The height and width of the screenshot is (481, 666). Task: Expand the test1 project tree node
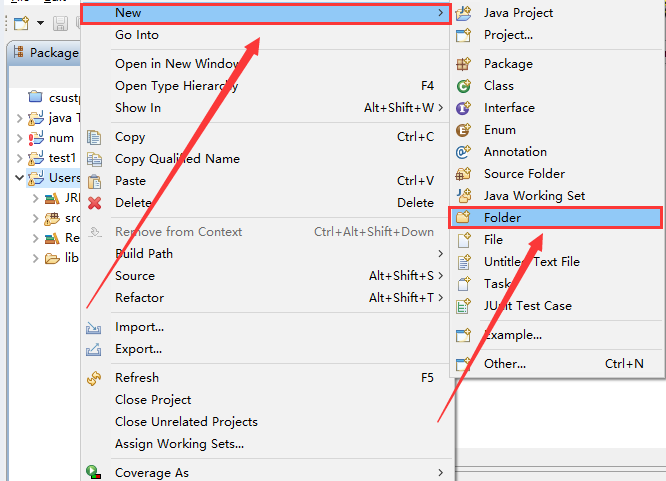click(19, 158)
